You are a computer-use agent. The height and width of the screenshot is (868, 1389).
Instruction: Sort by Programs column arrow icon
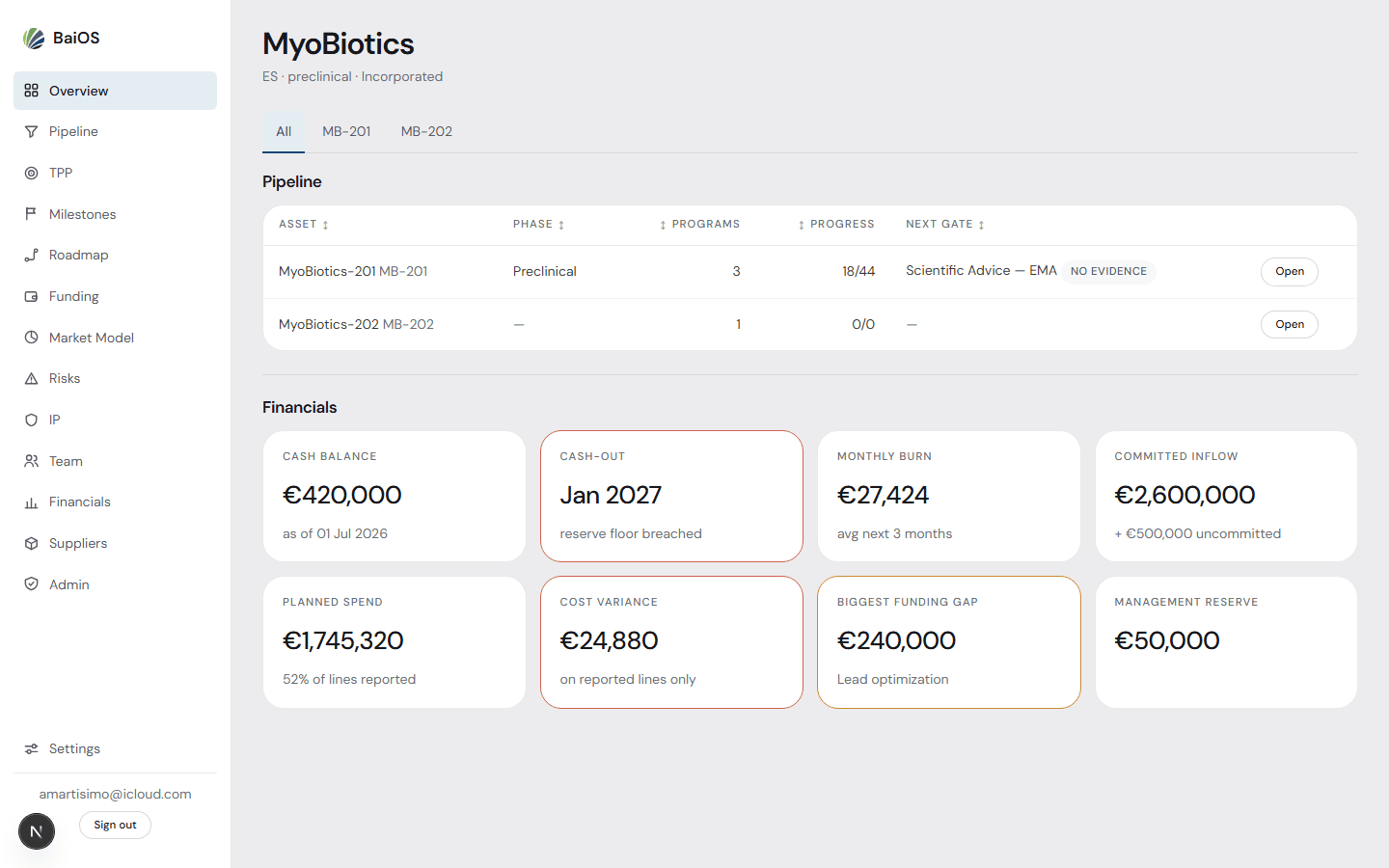pyautogui.click(x=663, y=225)
